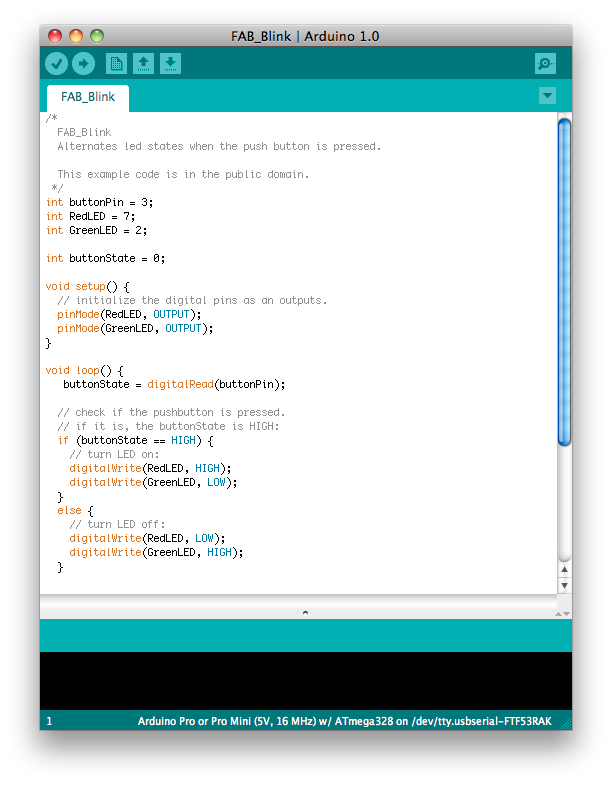Open the tab menu dropdown arrow
This screenshot has height=785, width=612.
(547, 95)
